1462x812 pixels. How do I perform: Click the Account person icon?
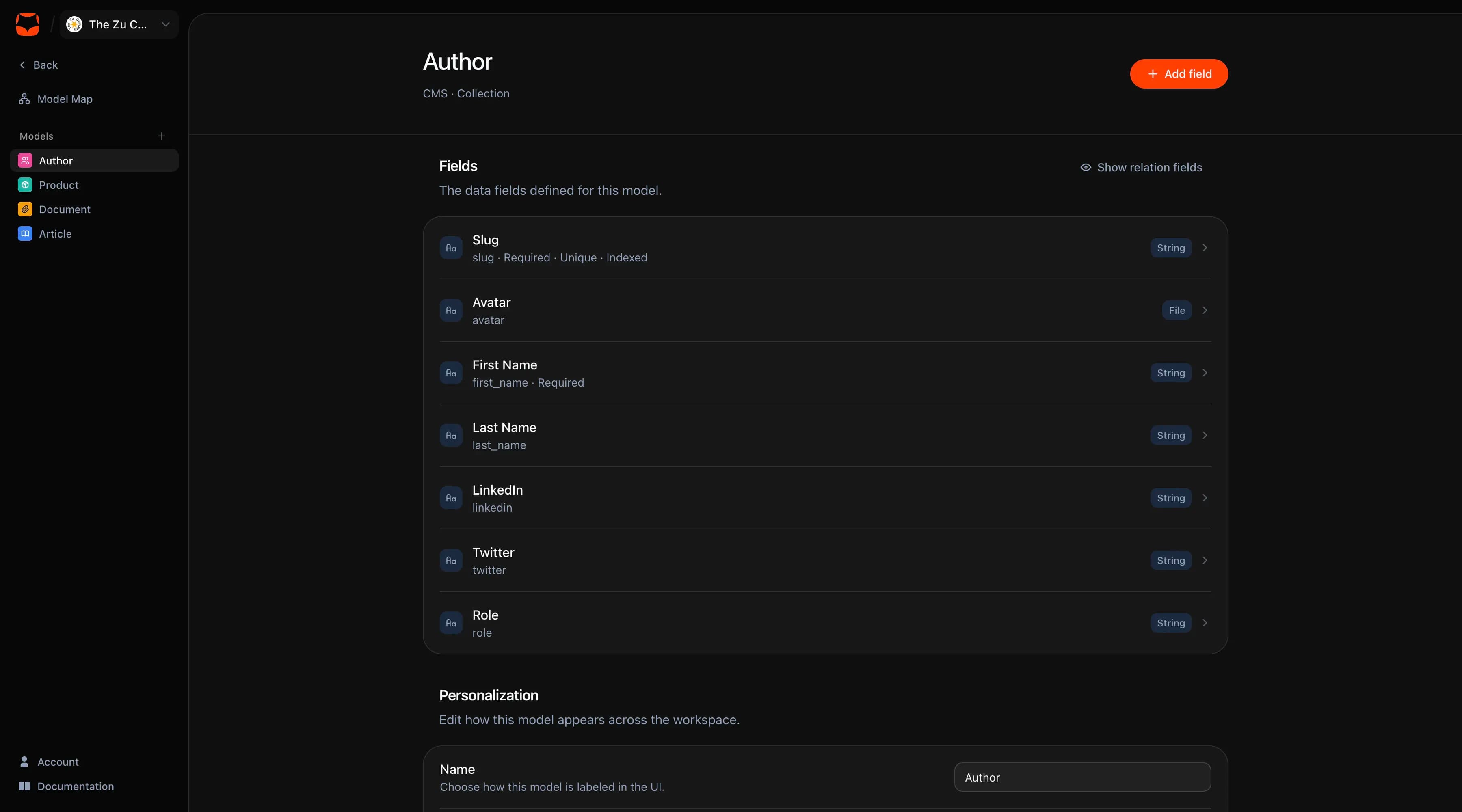click(x=24, y=762)
